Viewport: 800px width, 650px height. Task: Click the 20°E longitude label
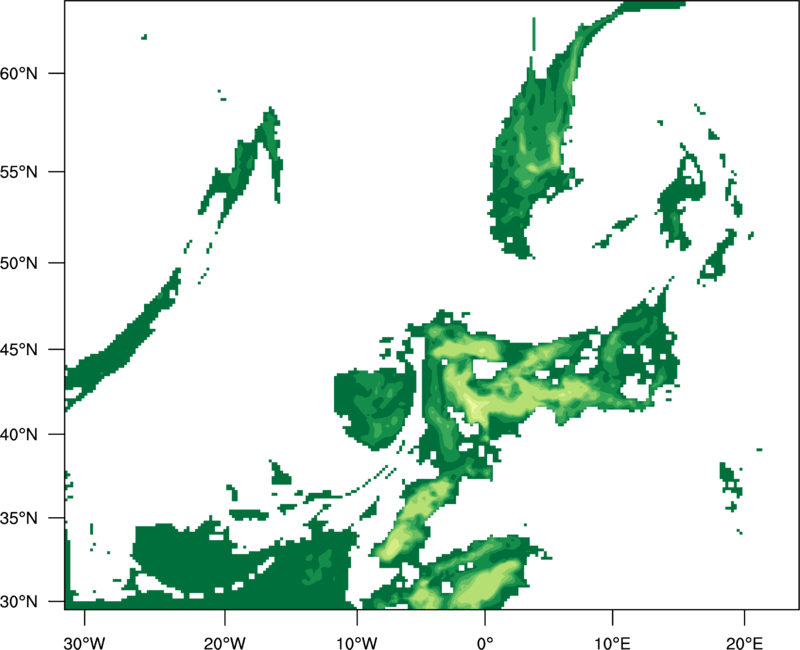click(744, 643)
